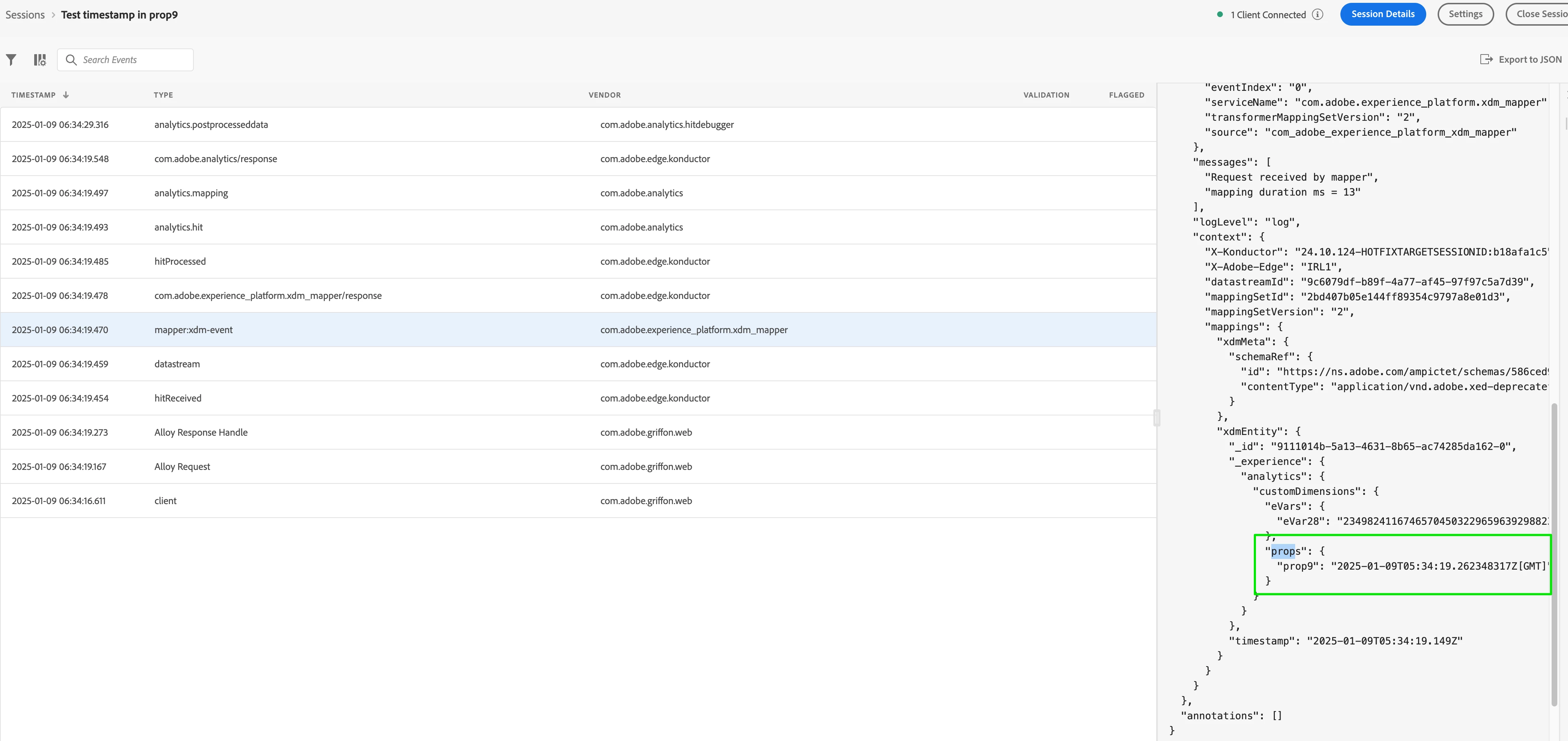Viewport: 1568px width, 741px height.
Task: Select the hitProcessed event row
Action: (180, 261)
